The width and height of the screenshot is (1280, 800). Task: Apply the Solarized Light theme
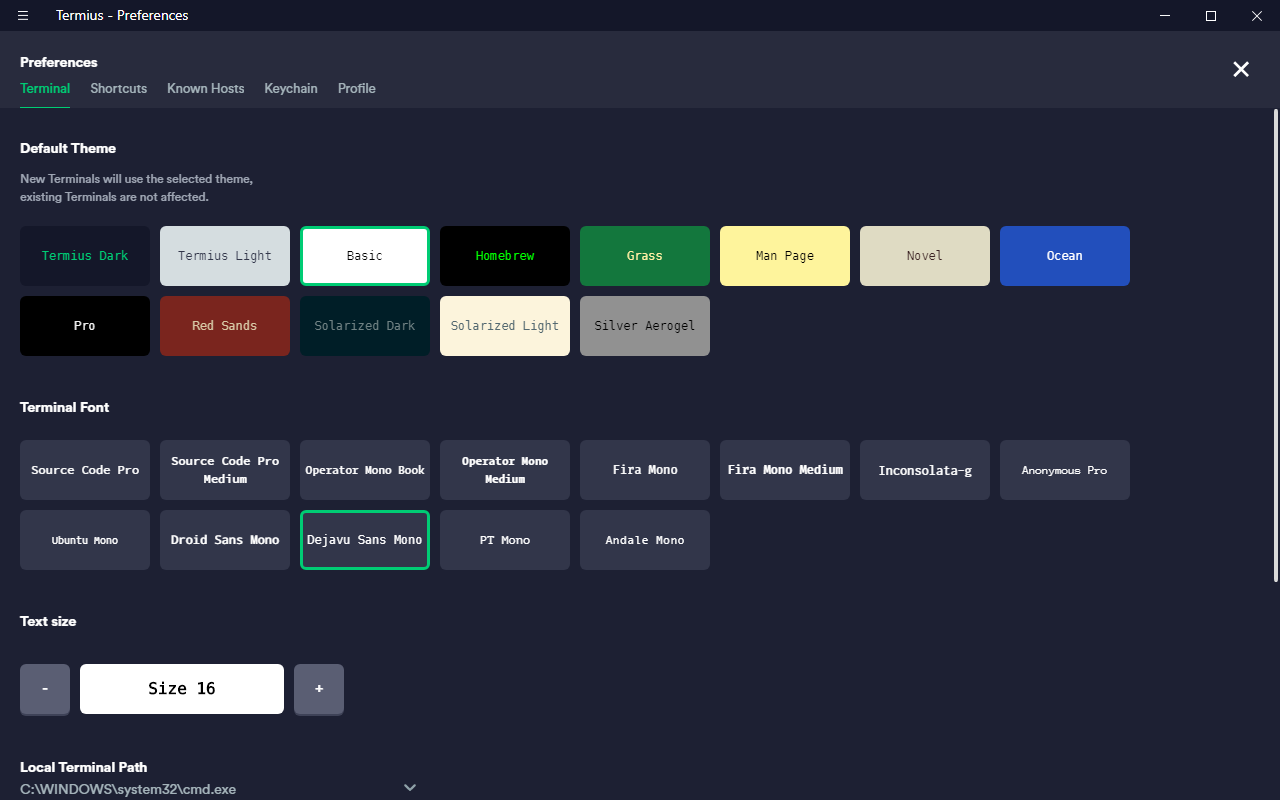click(505, 326)
